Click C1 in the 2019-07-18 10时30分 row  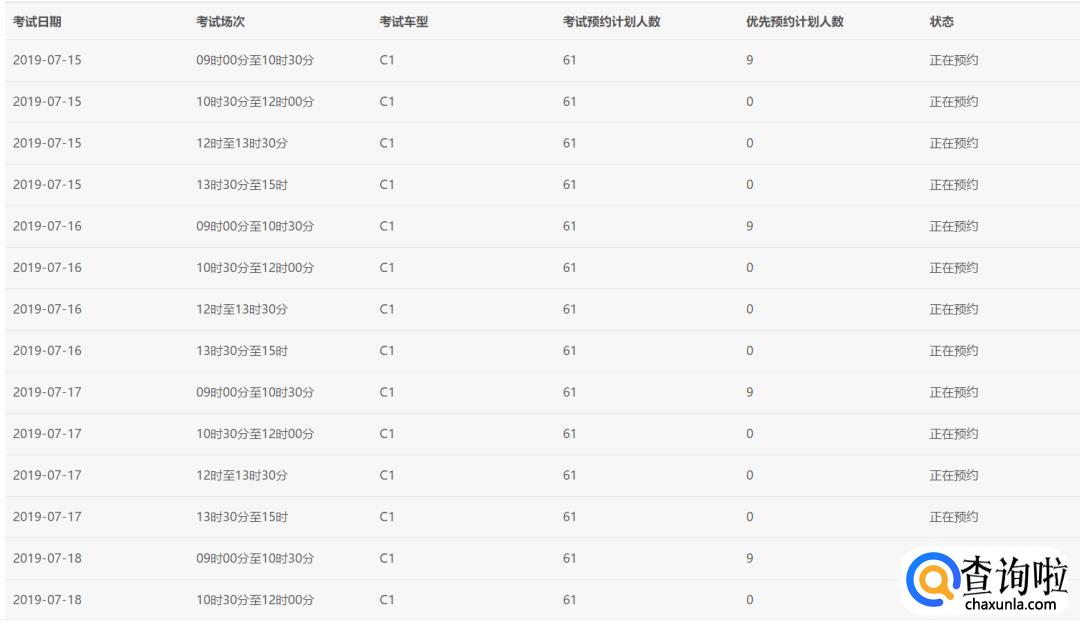click(387, 600)
